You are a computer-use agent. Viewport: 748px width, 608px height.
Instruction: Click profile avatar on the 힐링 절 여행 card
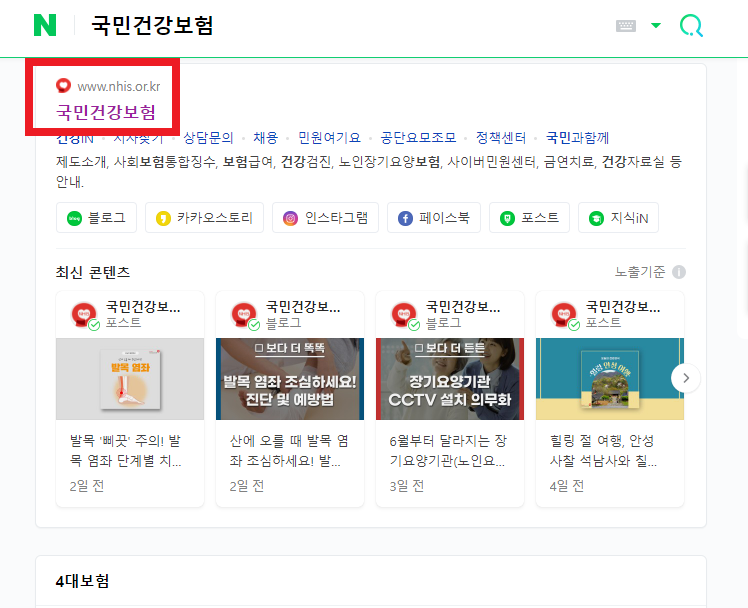click(564, 315)
